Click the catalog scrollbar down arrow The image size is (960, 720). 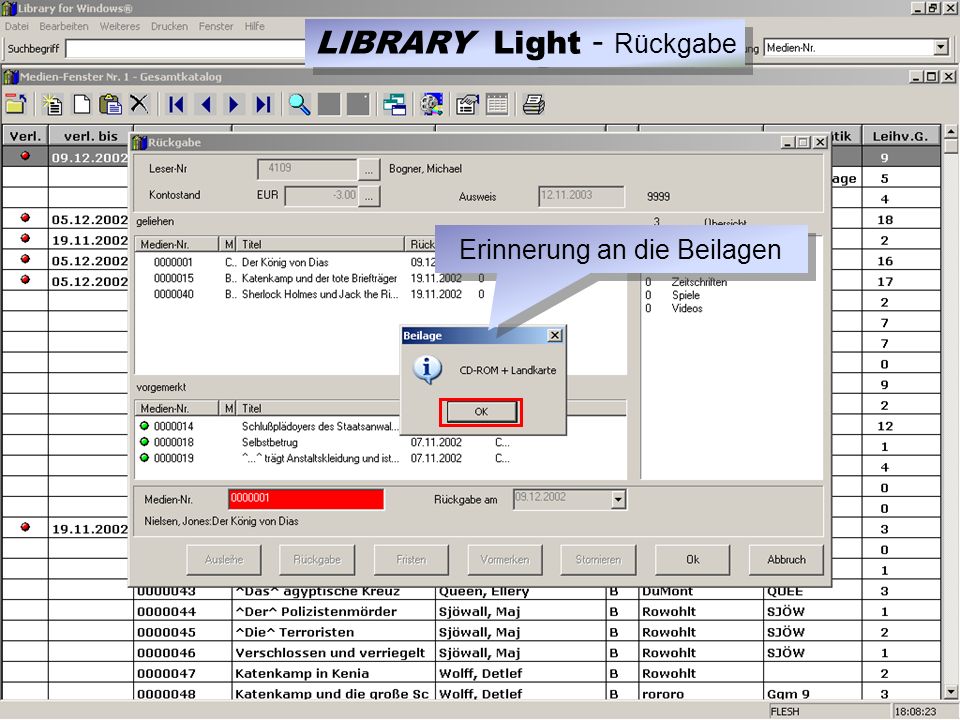click(x=950, y=692)
